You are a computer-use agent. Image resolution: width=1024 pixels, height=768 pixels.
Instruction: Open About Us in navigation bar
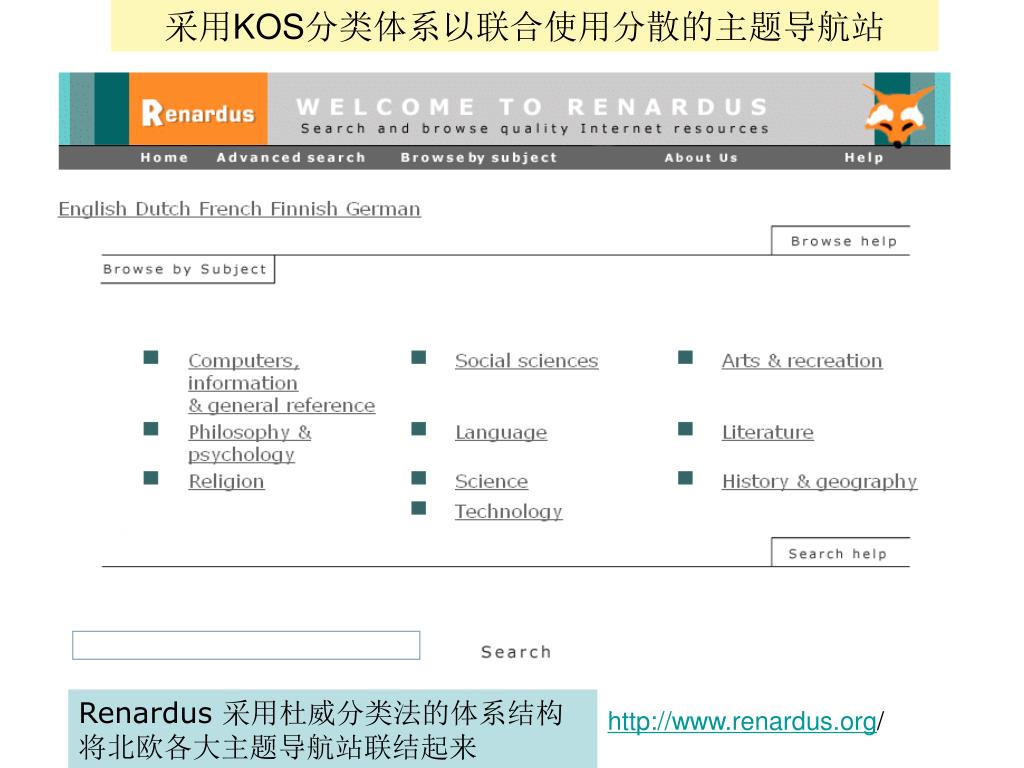click(x=701, y=157)
